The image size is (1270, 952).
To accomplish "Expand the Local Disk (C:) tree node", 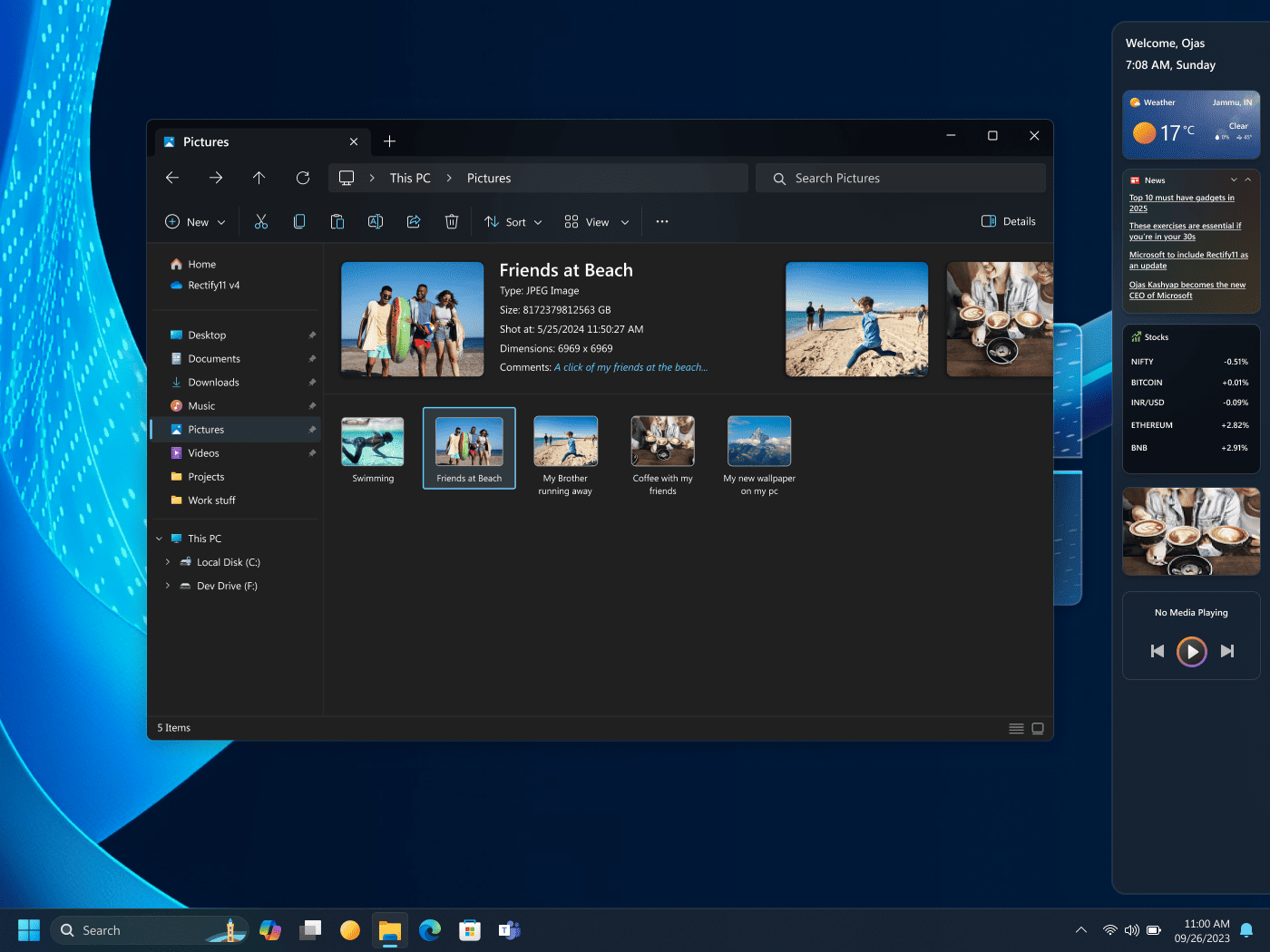I will 168,562.
